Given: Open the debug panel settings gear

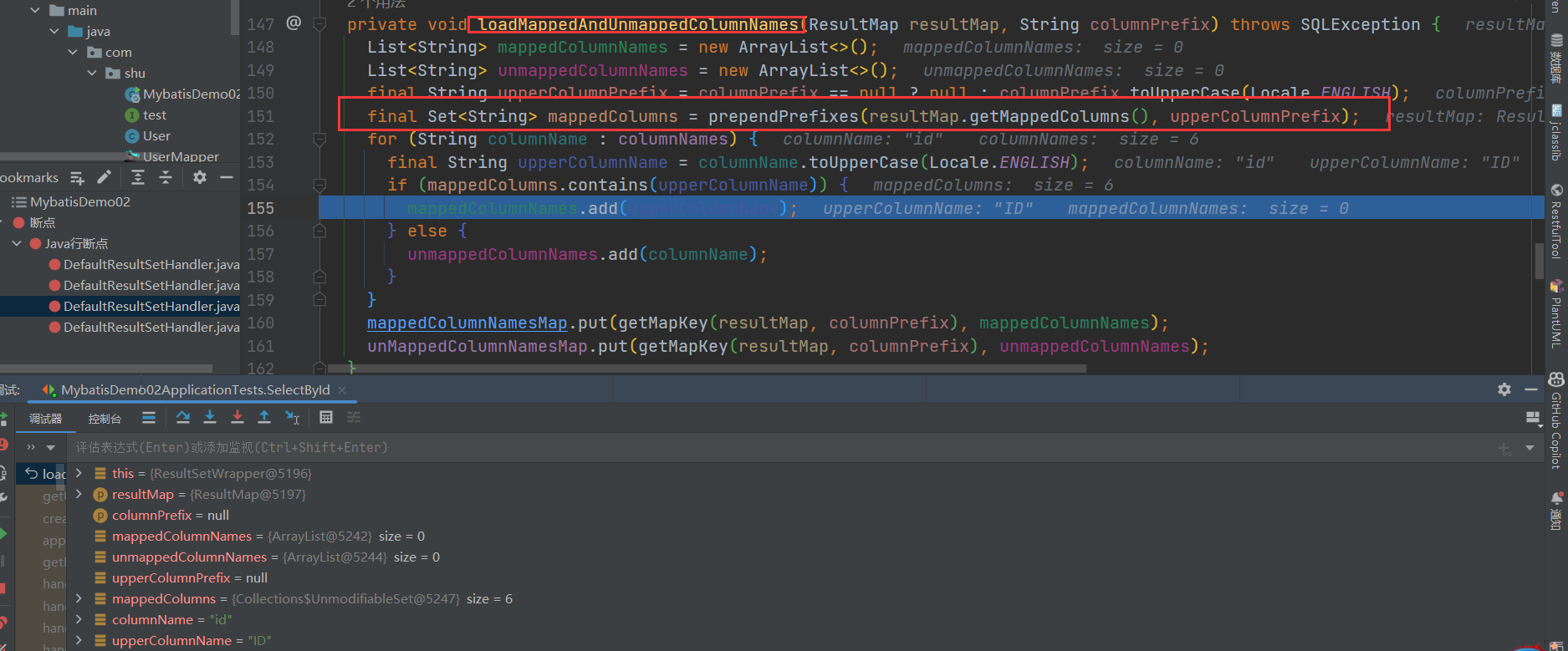Looking at the screenshot, I should [x=1504, y=389].
